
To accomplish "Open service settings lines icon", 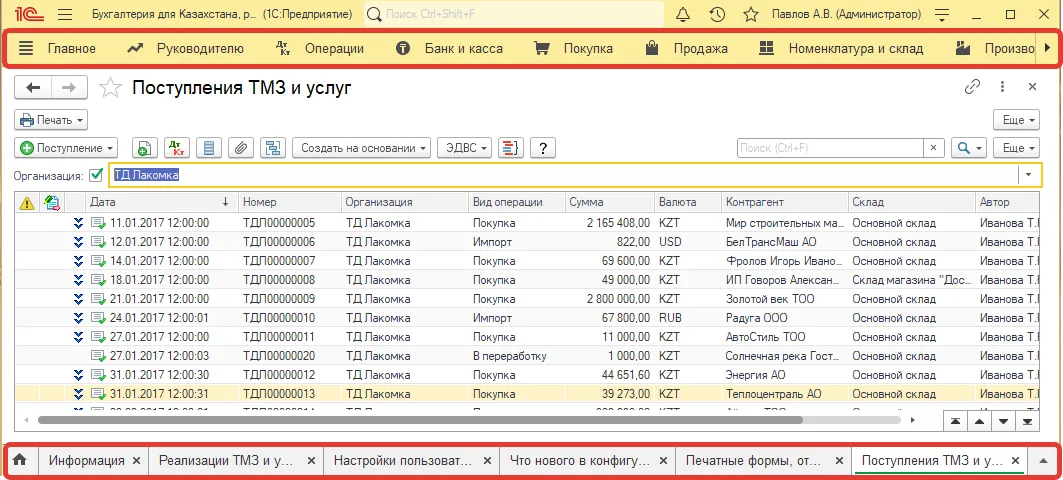I will (x=942, y=14).
